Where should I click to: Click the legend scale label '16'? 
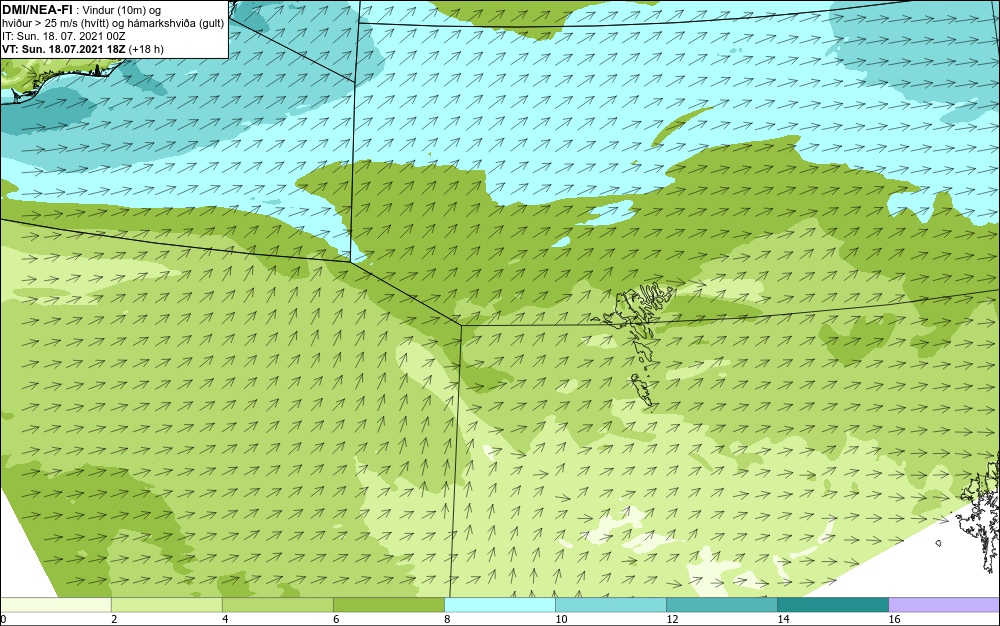click(894, 619)
